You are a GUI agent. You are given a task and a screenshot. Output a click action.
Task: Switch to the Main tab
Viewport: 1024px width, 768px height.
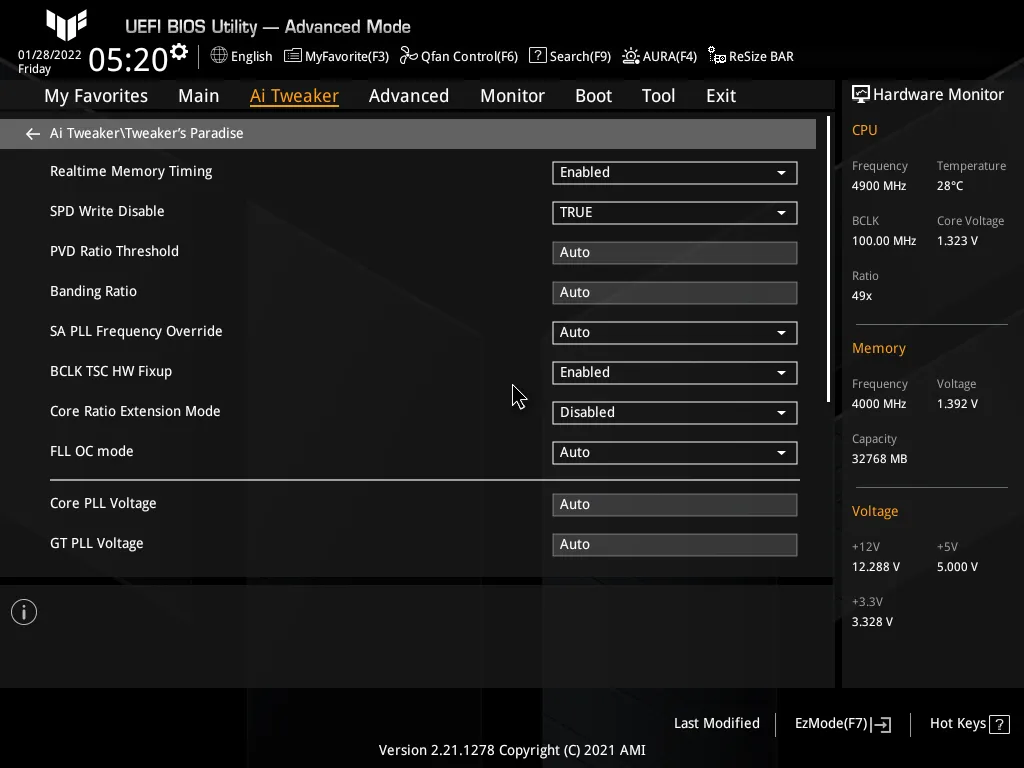199,96
